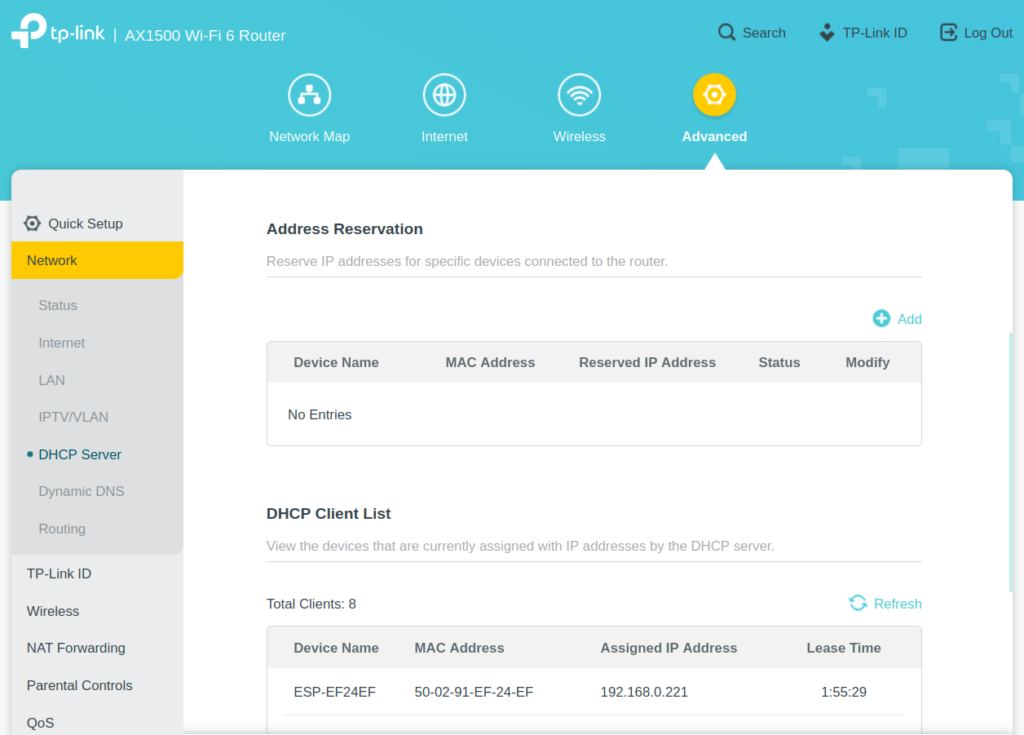Click Lease Time column header
The width and height of the screenshot is (1024, 735).
(x=844, y=648)
